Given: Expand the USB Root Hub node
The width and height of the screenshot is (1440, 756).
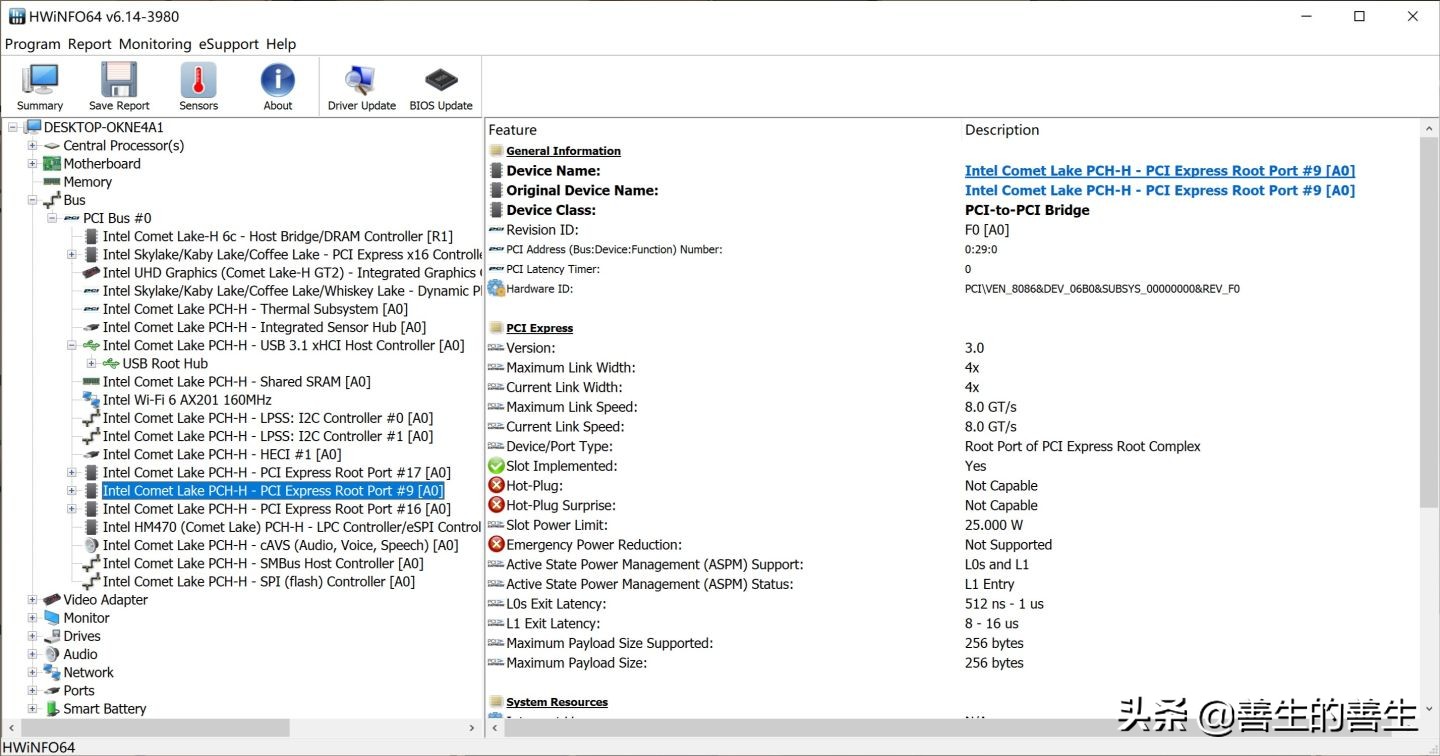Looking at the screenshot, I should 91,364.
